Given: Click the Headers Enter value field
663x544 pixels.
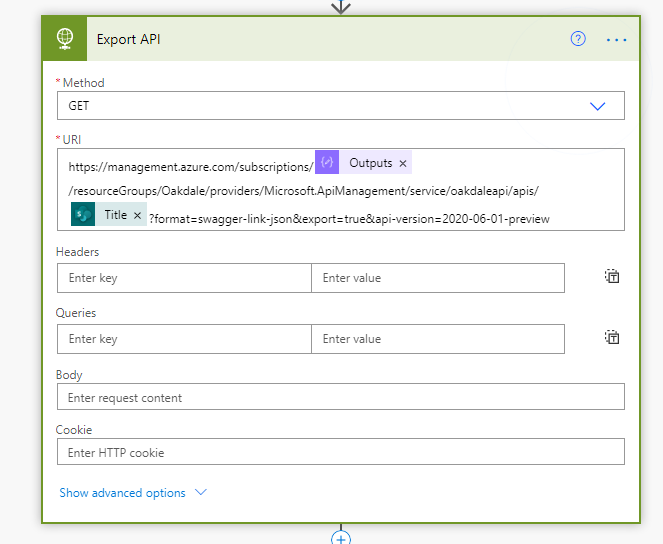Looking at the screenshot, I should [x=438, y=278].
